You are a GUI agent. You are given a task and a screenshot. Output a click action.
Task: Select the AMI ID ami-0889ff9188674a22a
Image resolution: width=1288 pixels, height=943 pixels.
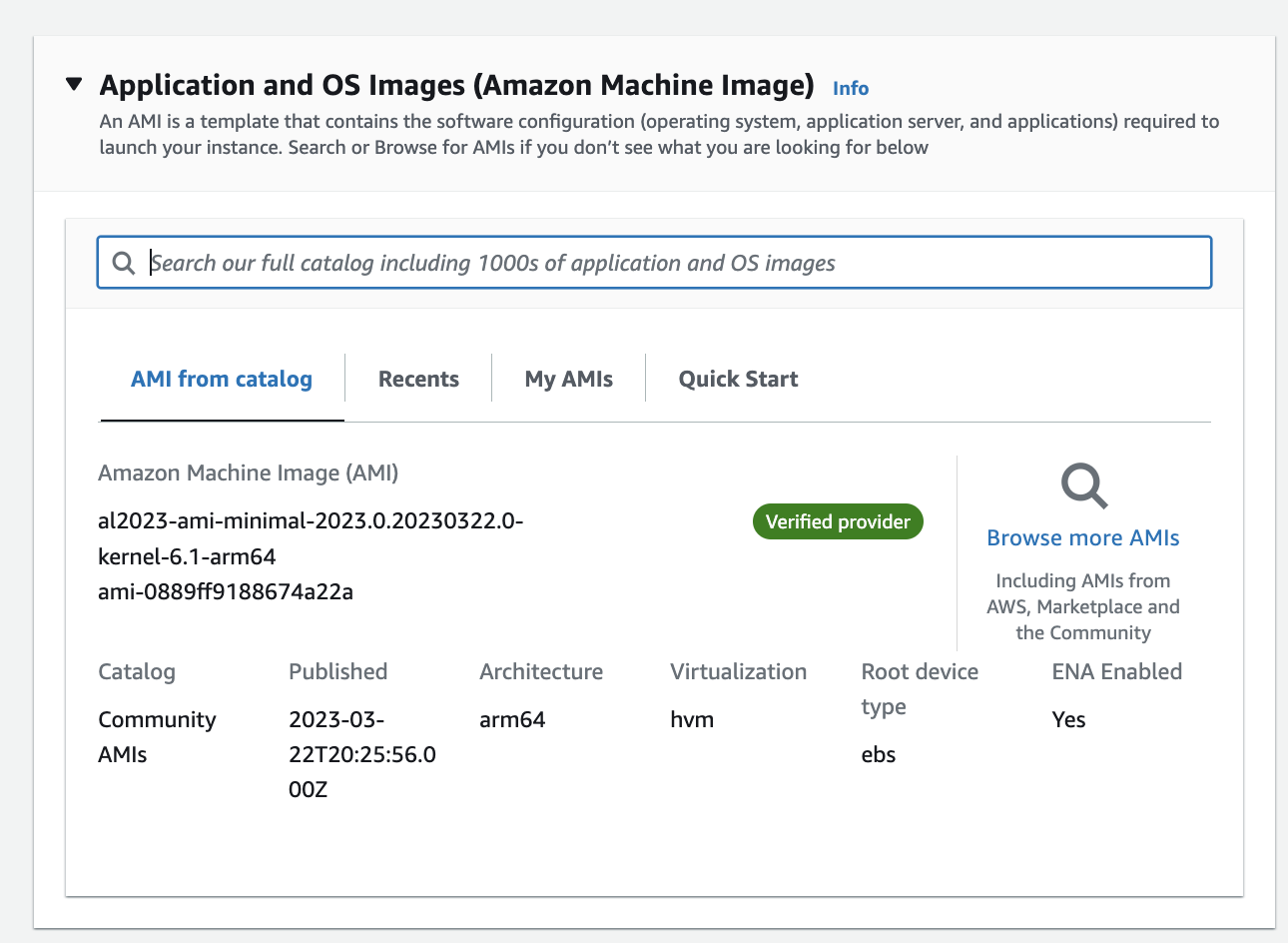226,591
